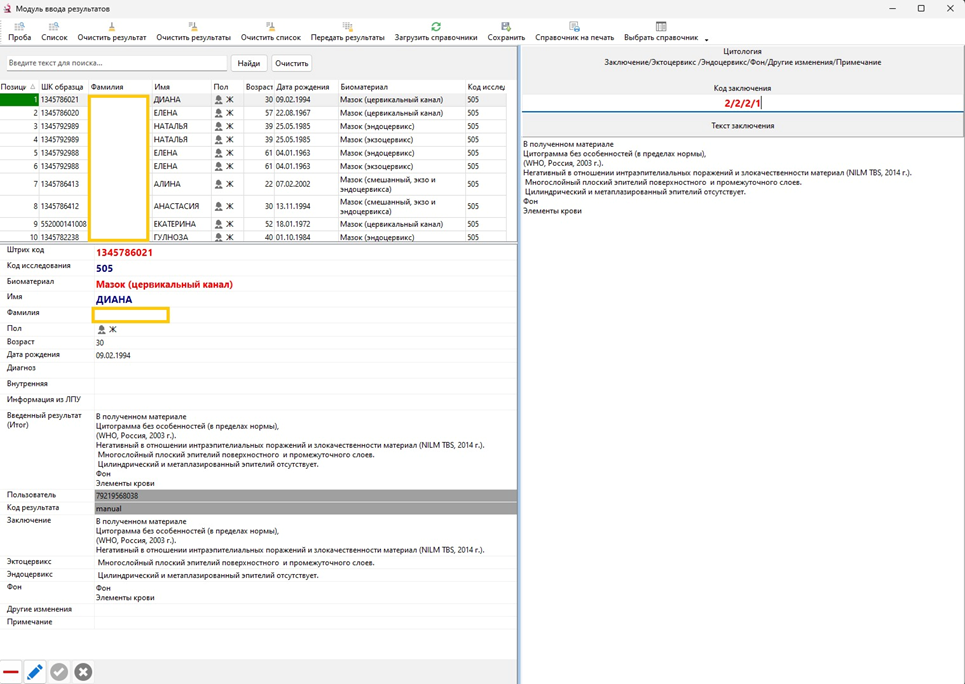The width and height of the screenshot is (965, 684).
Task: Click the Очистить button beside search
Action: coord(291,63)
